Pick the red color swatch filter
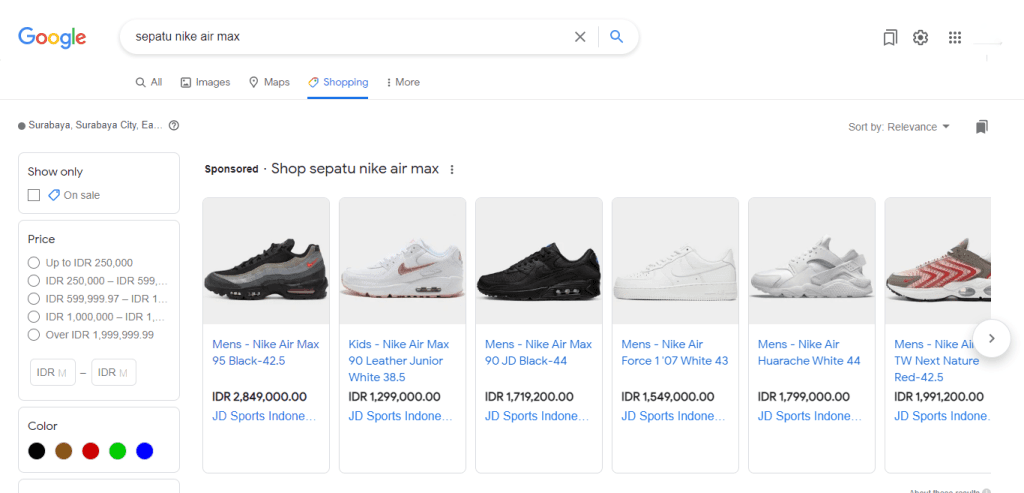The height and width of the screenshot is (493, 1024). point(91,451)
